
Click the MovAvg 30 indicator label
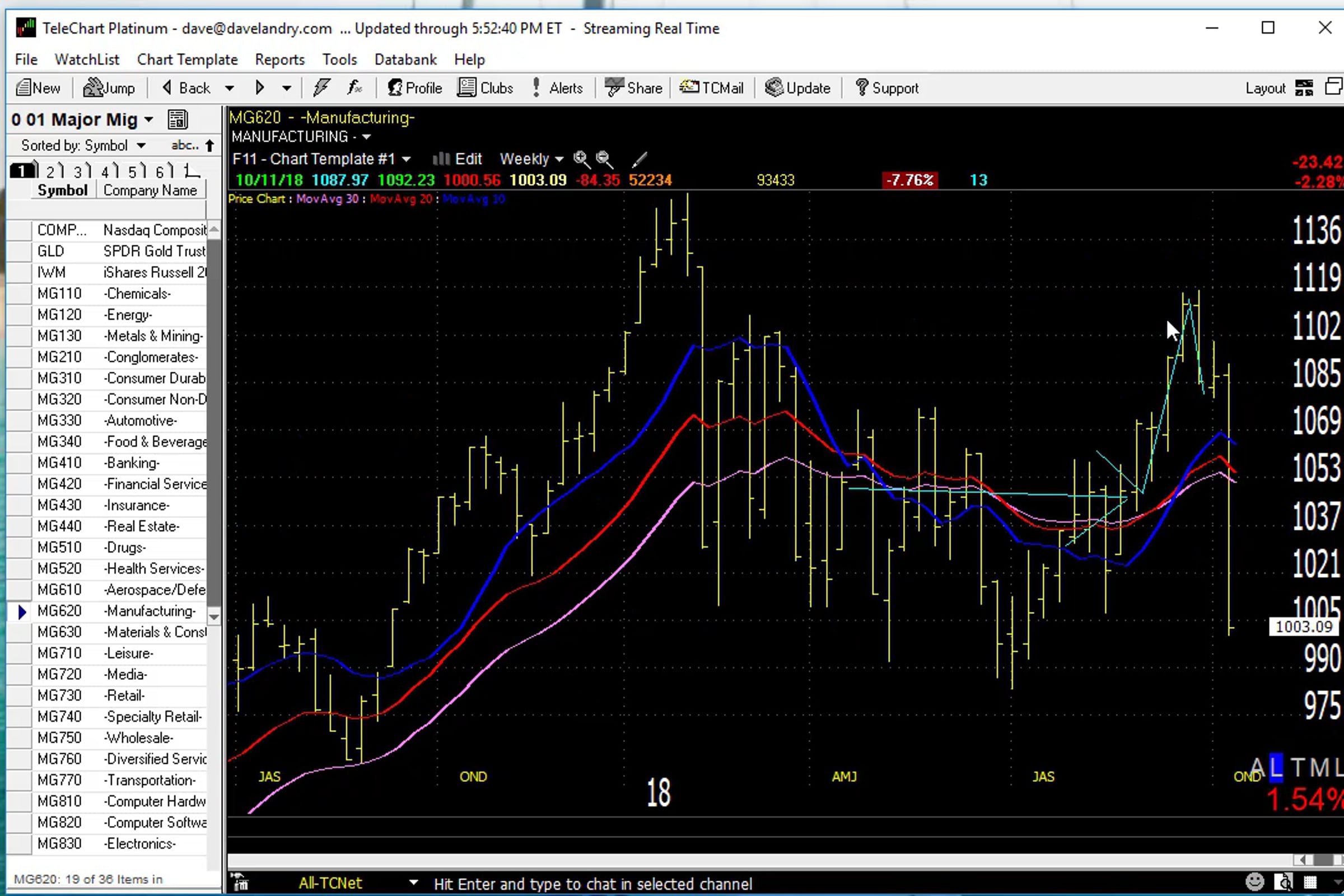point(328,199)
